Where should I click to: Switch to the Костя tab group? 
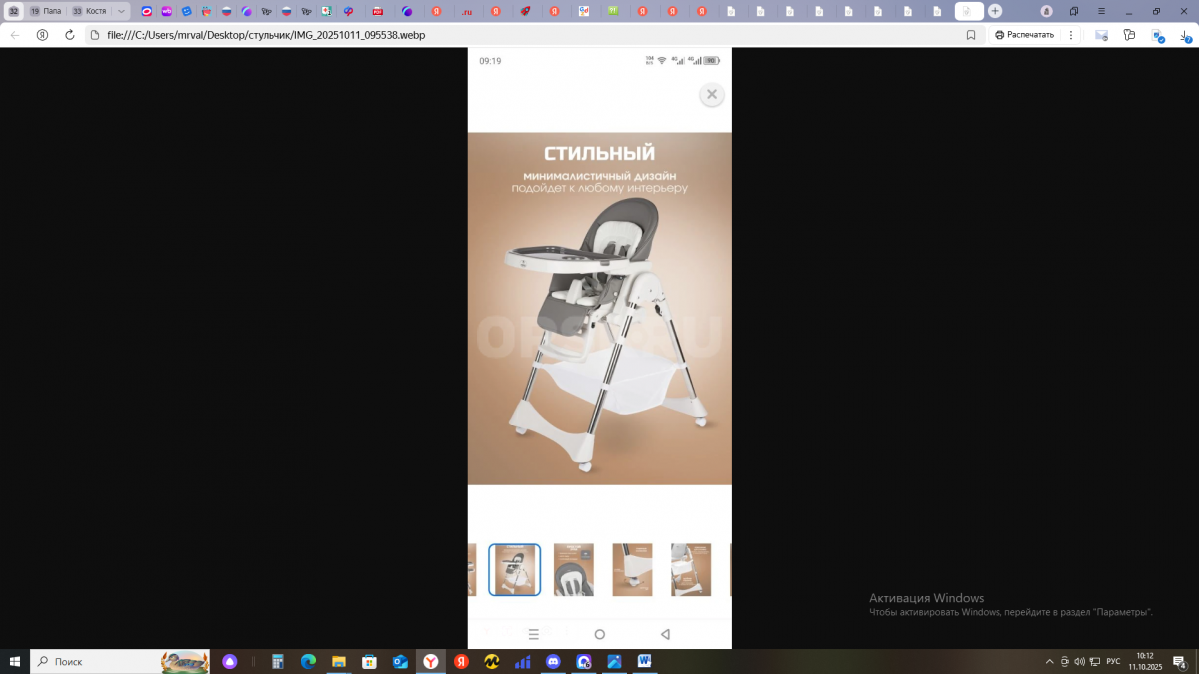pos(89,11)
